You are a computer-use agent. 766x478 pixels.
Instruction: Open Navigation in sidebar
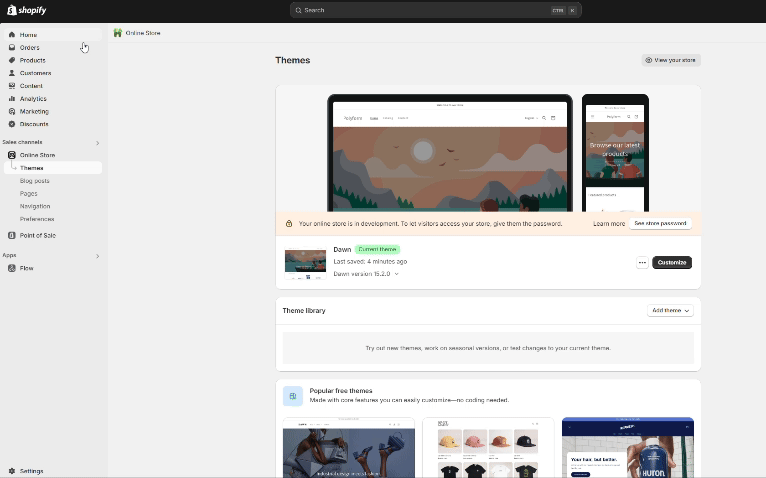(x=35, y=206)
